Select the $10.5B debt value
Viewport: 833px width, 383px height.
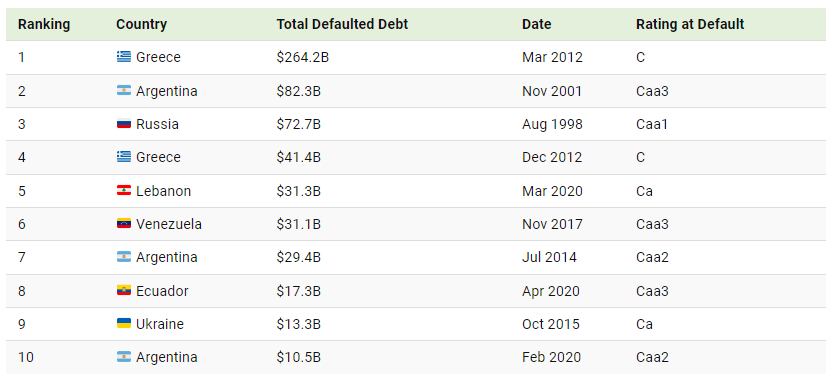(299, 357)
